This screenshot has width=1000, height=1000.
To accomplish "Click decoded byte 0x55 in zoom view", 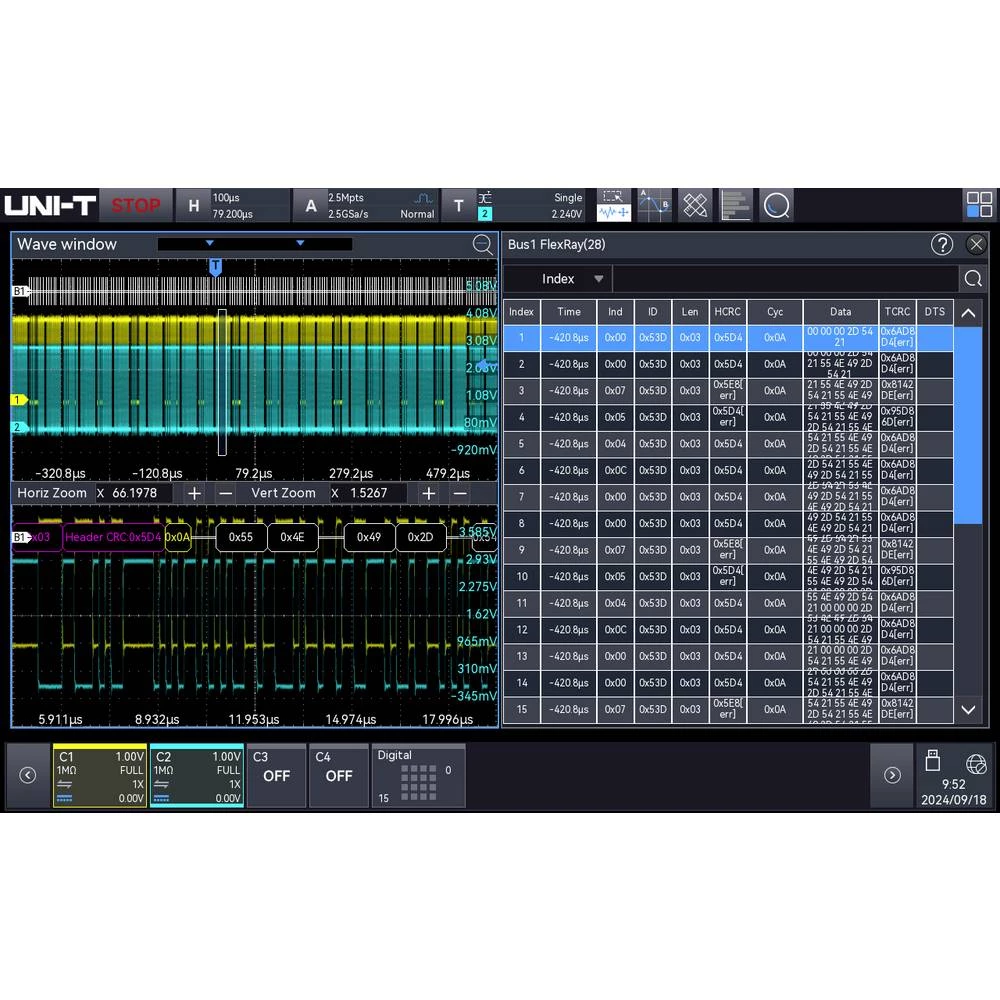I will tap(241, 537).
